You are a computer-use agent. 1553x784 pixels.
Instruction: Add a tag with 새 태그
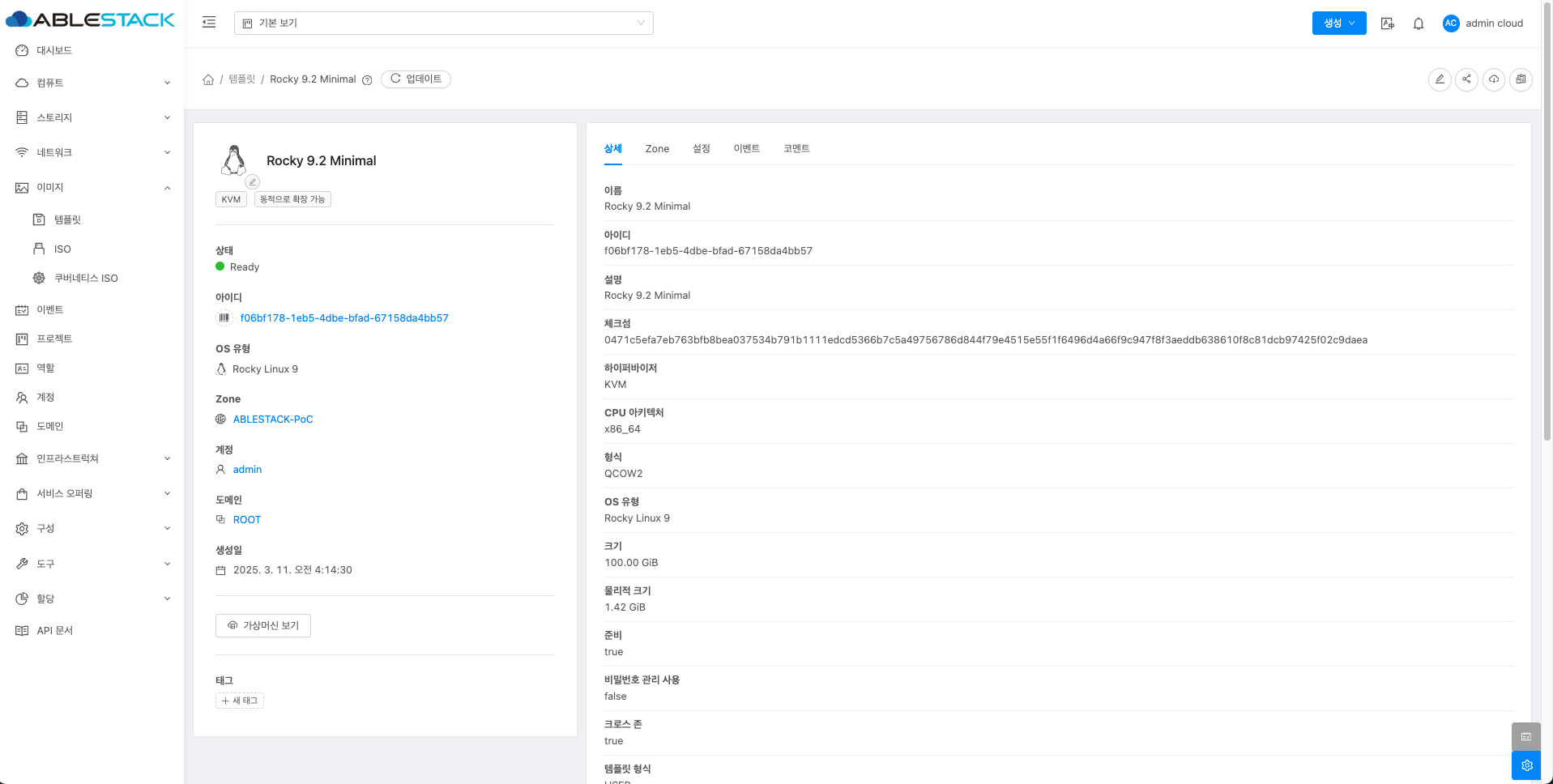[240, 701]
